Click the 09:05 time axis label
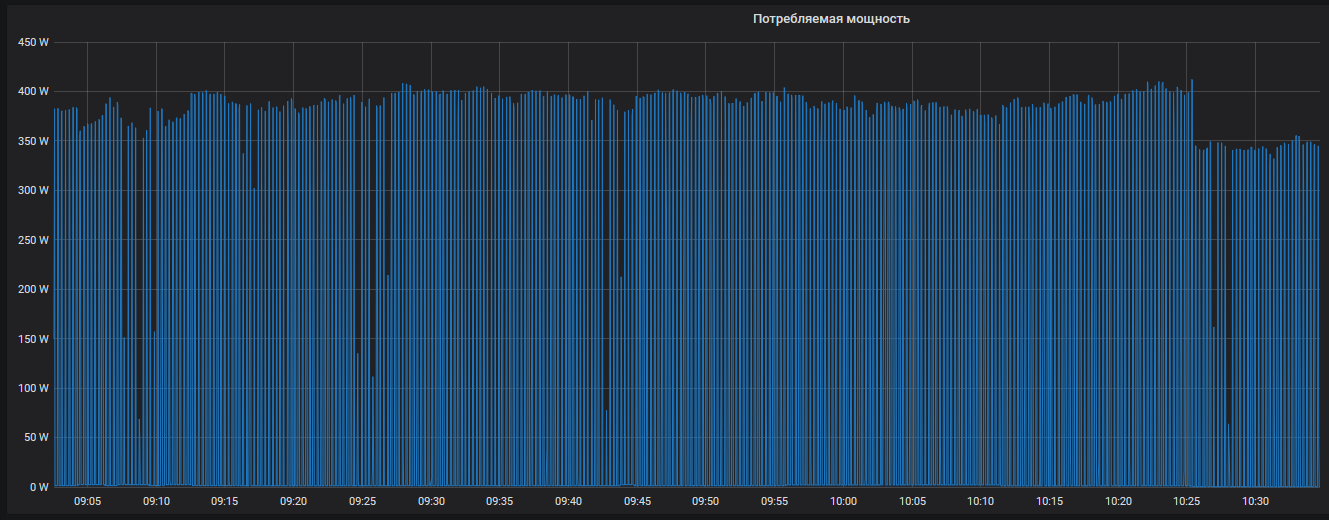The width and height of the screenshot is (1329, 520). 87,501
